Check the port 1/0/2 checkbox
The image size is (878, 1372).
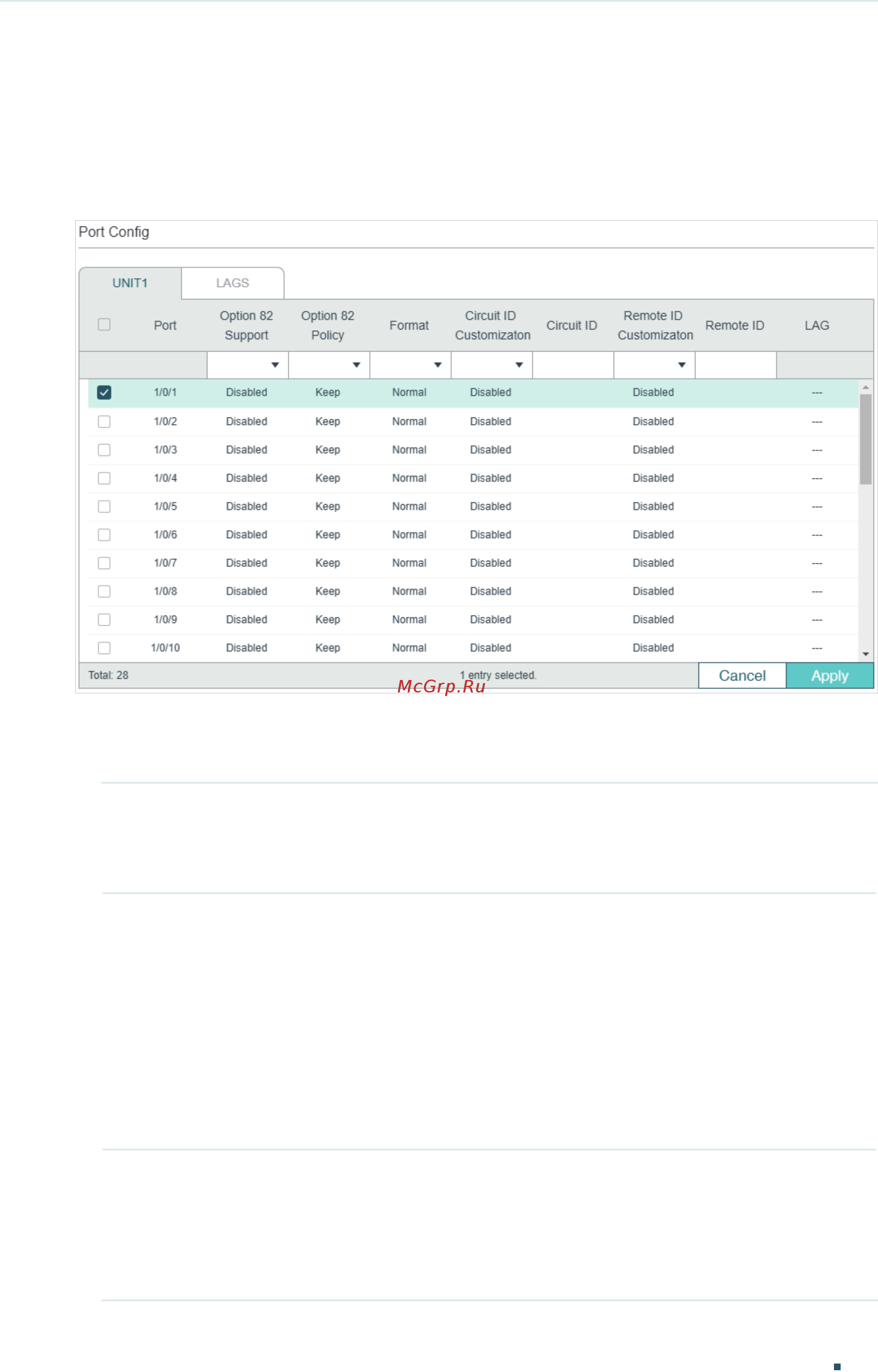point(104,421)
